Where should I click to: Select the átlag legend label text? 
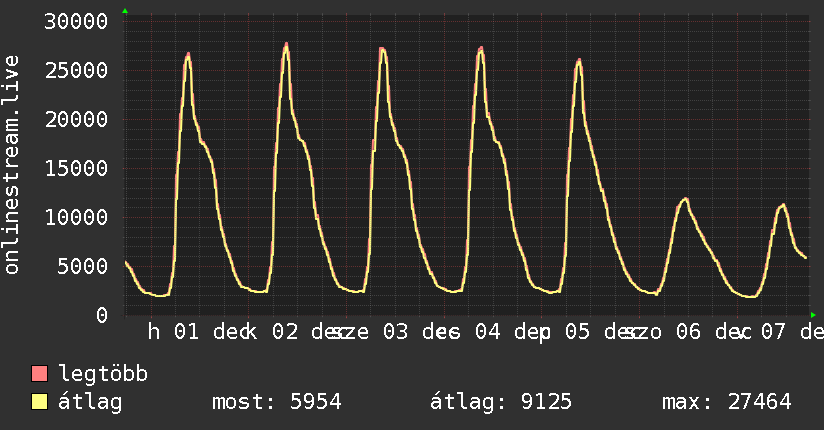(x=91, y=402)
